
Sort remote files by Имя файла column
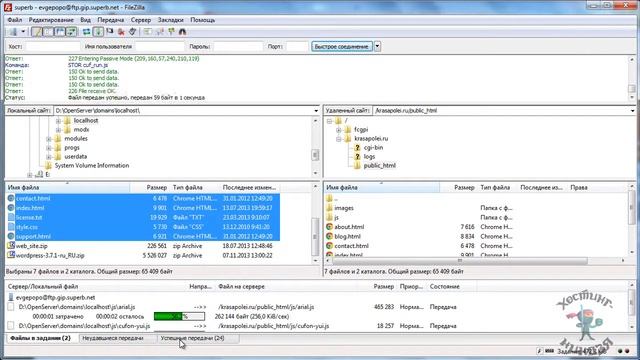[382, 187]
